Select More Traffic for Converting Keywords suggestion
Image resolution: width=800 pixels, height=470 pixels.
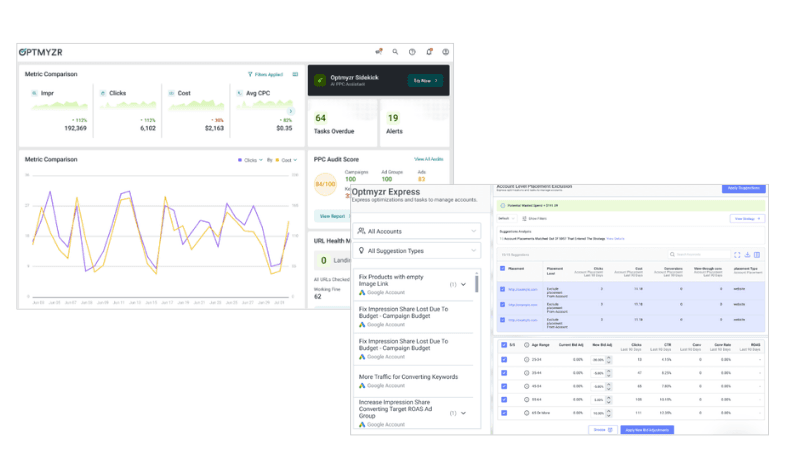(x=414, y=381)
